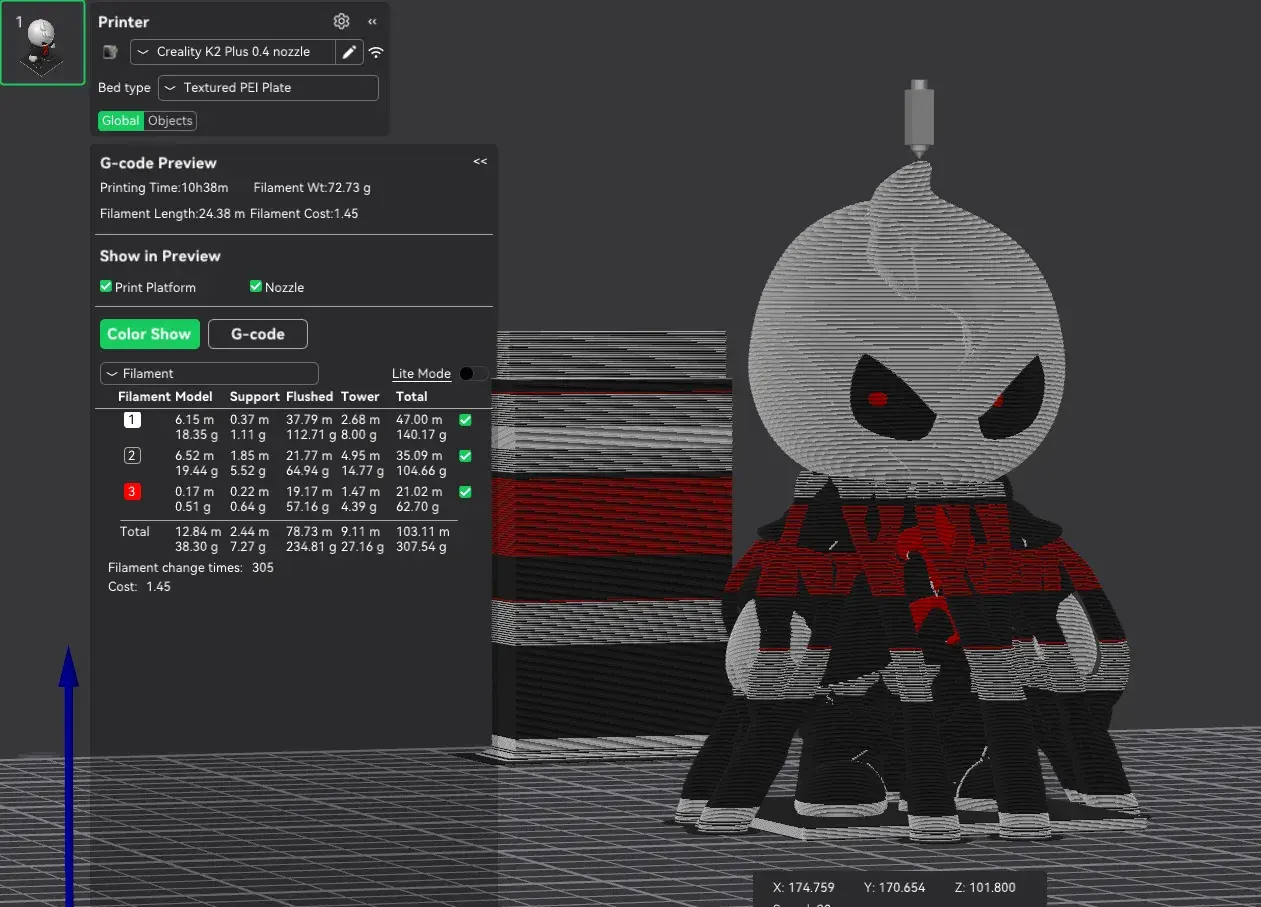Screen dimensions: 1261x907
Task: Click the Tower column header
Action: click(360, 397)
